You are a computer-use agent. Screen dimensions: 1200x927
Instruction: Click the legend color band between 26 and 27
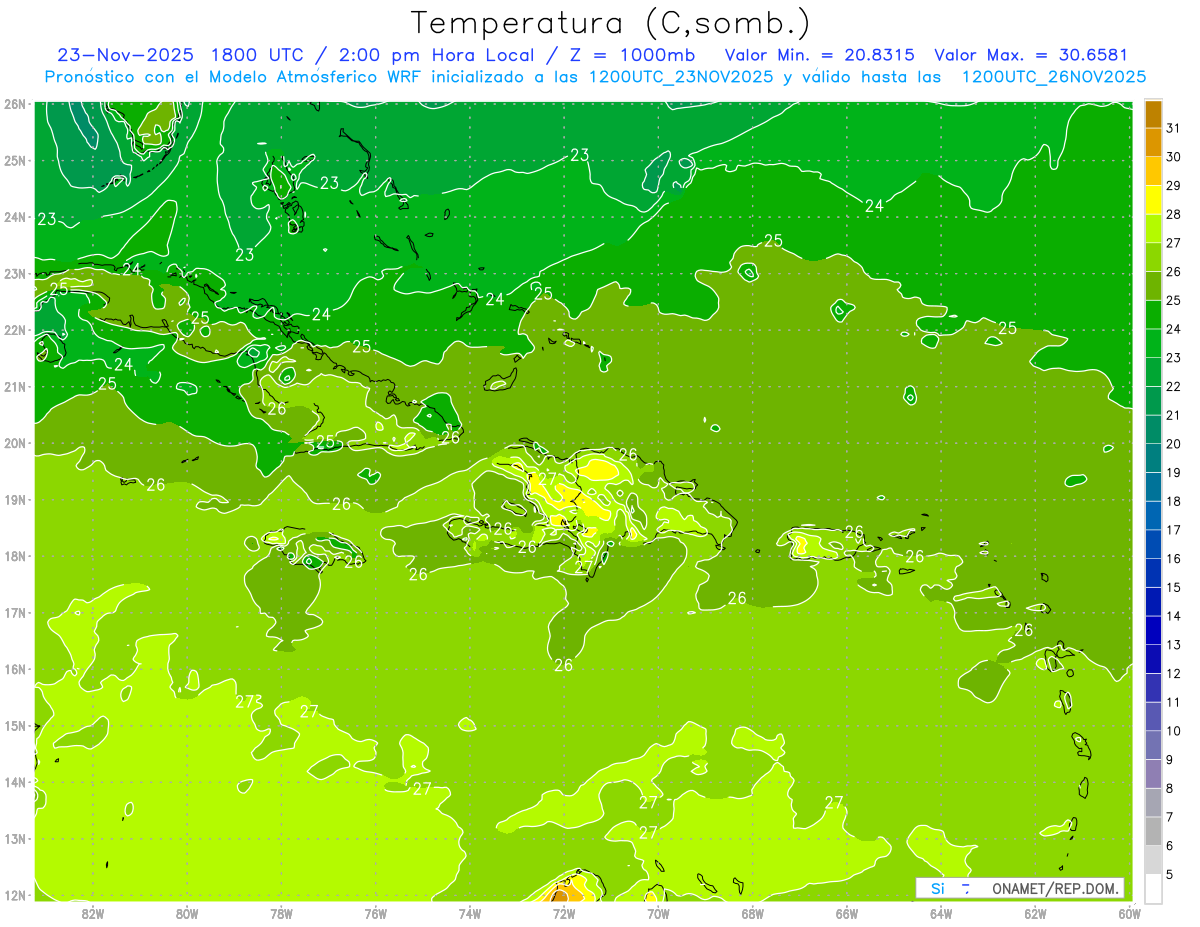click(1153, 258)
